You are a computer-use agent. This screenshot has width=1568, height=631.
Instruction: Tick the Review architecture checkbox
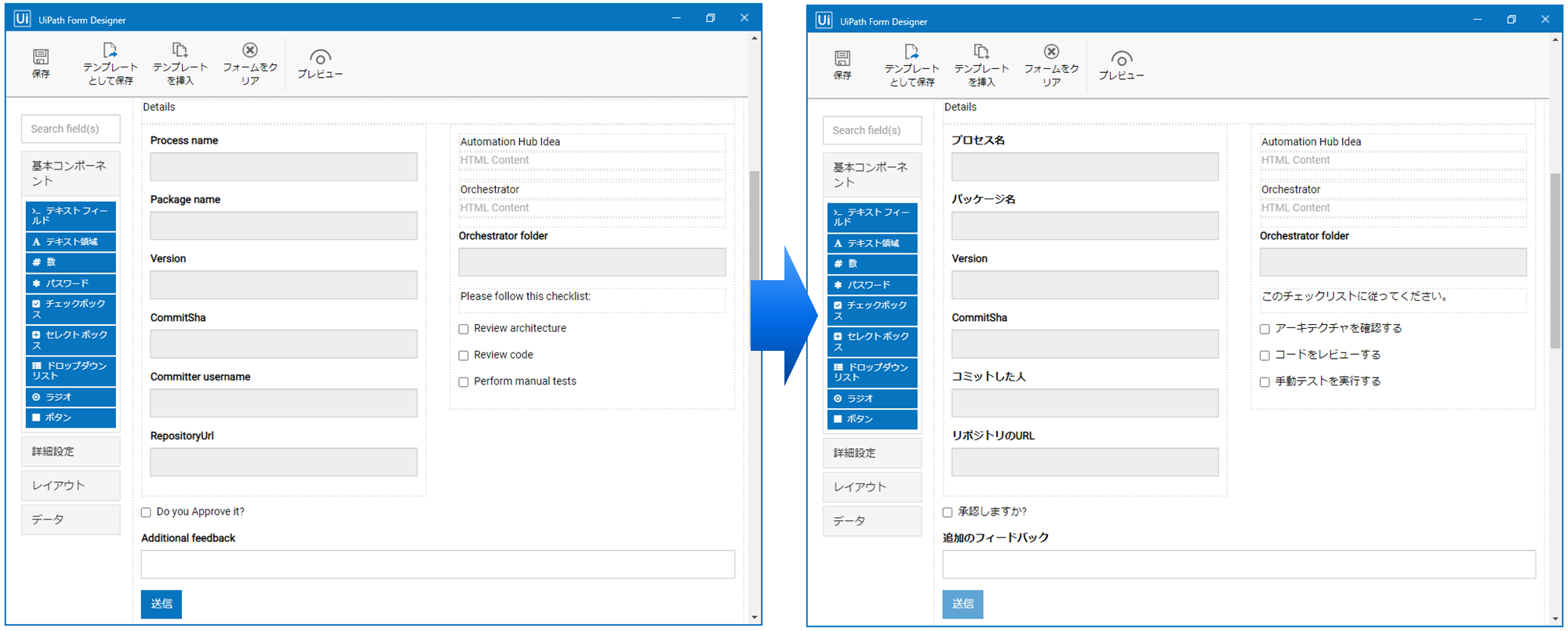(x=464, y=329)
